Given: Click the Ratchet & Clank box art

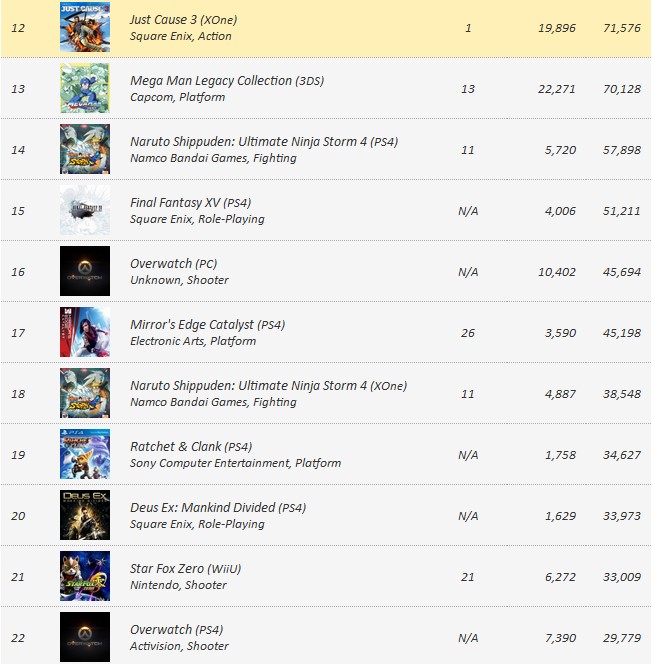Looking at the screenshot, I should pyautogui.click(x=85, y=454).
